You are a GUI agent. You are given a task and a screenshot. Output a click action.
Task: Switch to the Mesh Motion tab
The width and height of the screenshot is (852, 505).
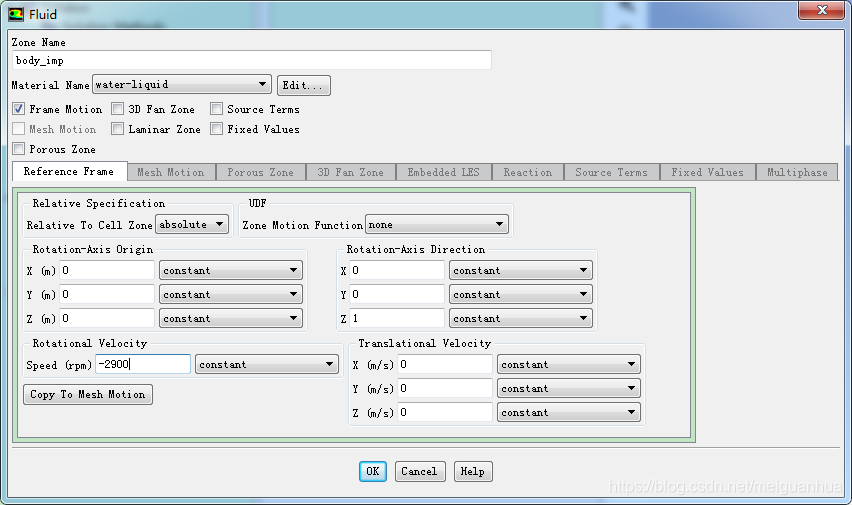(171, 172)
